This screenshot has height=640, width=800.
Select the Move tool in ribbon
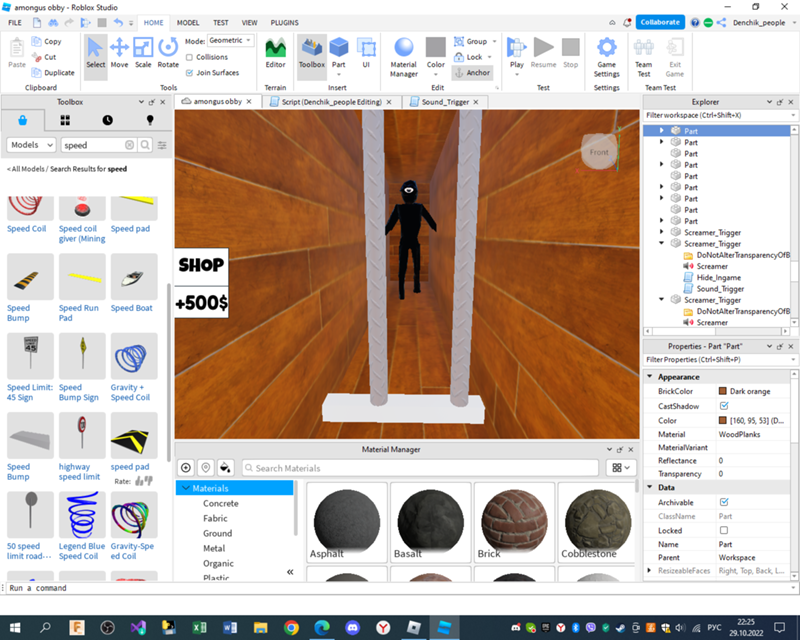pos(119,51)
